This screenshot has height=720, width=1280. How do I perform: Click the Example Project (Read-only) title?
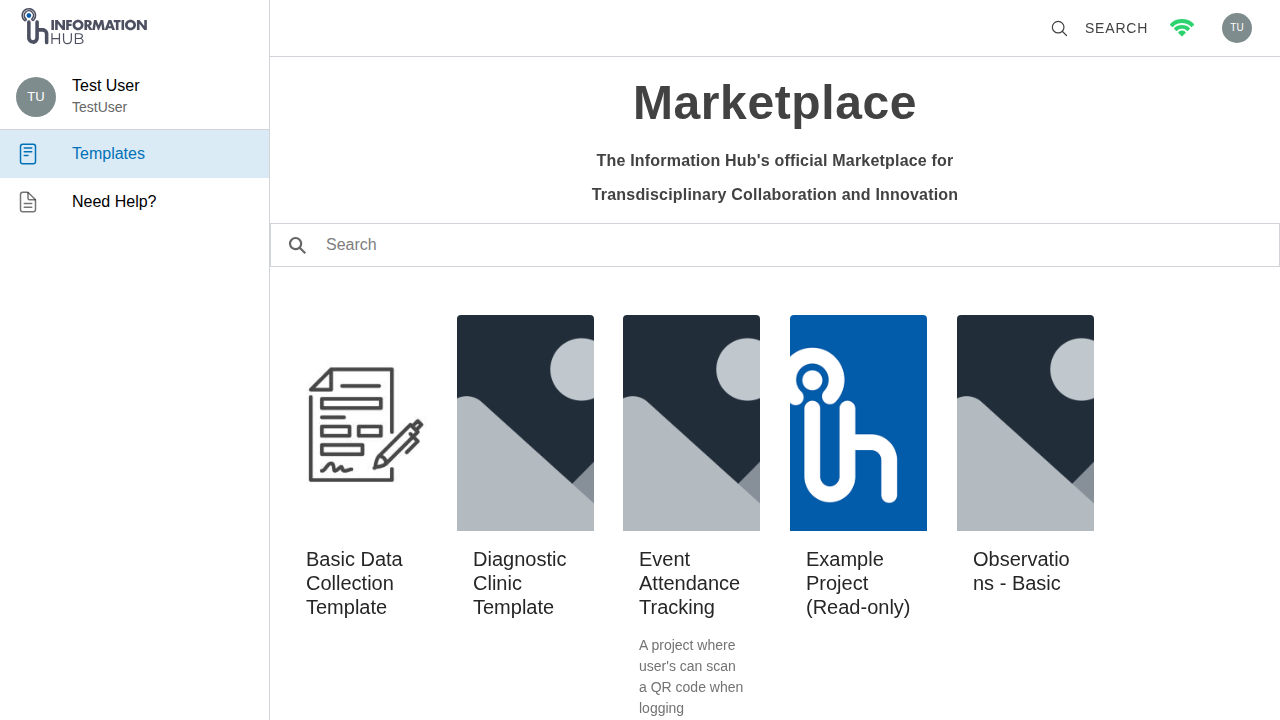pos(858,583)
